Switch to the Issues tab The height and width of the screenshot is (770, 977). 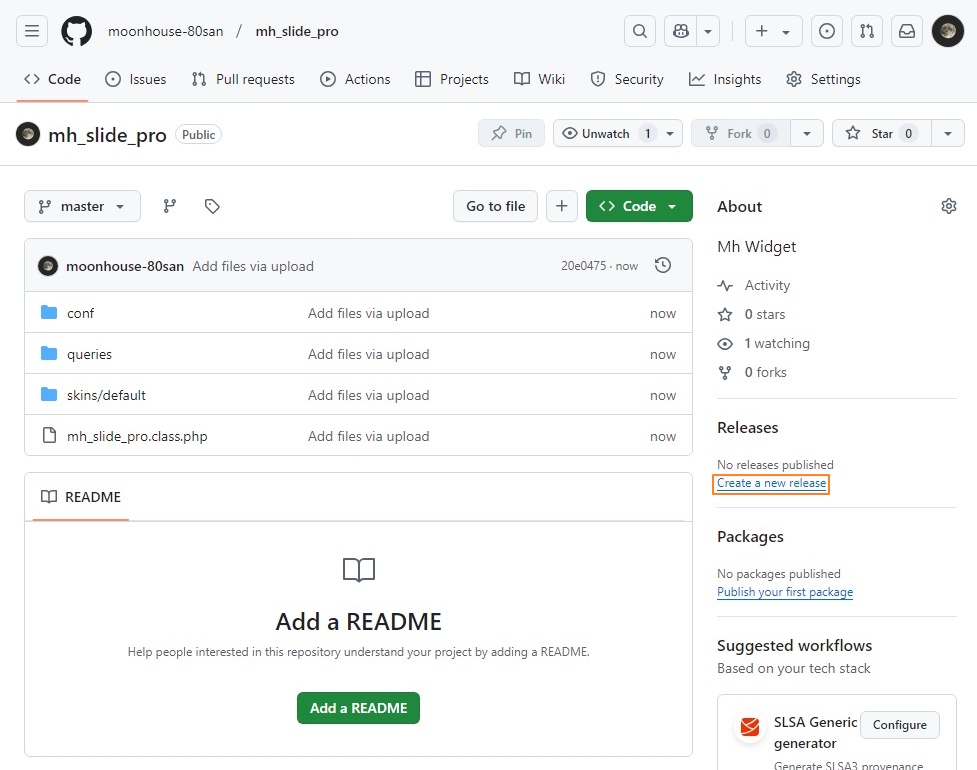pyautogui.click(x=136, y=79)
